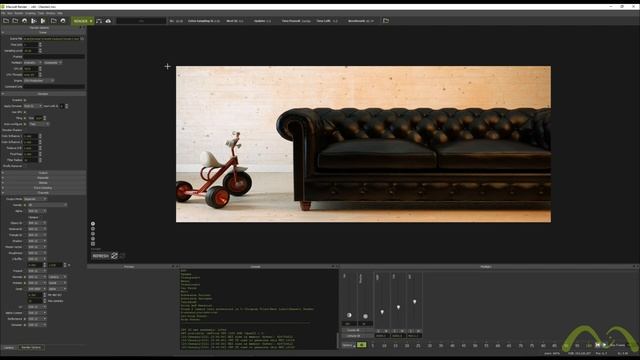Undock the Console panel
Image resolution: width=640 pixels, height=360 pixels.
(x=333, y=267)
